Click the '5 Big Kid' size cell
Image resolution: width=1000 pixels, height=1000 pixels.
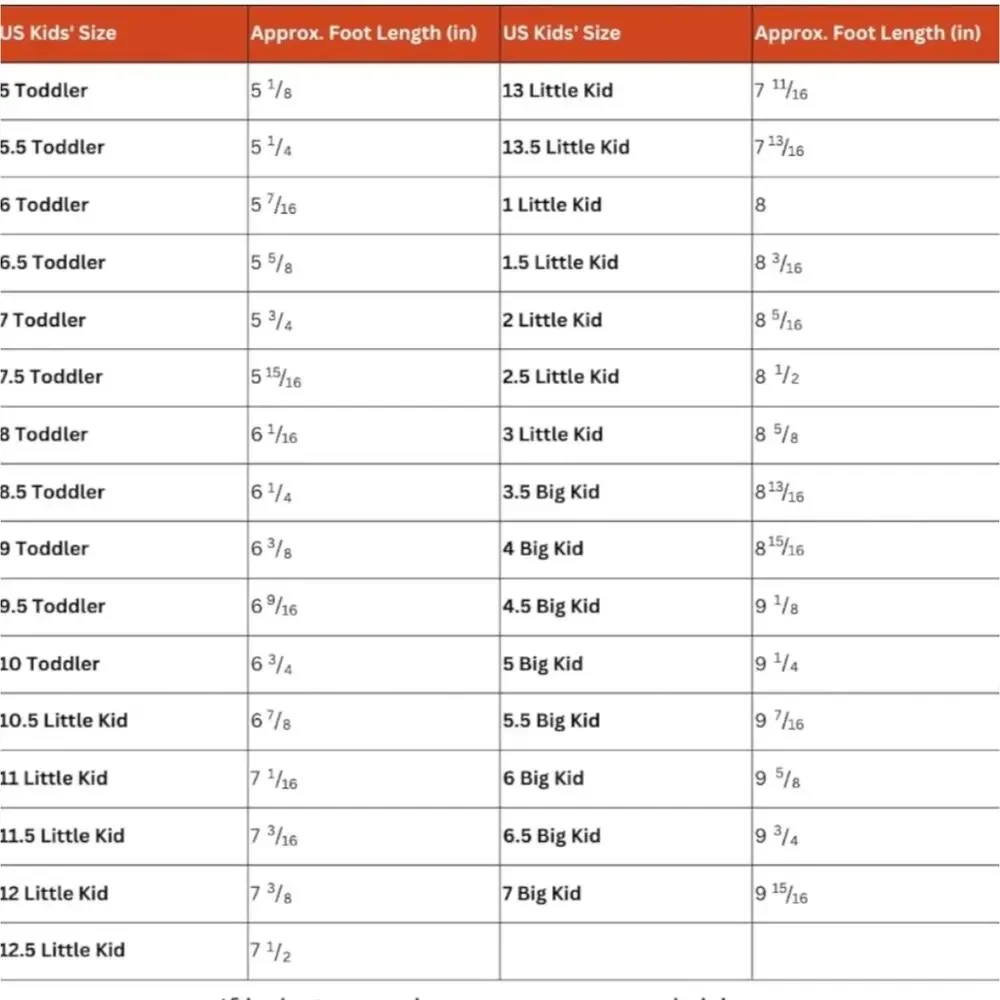543,664
